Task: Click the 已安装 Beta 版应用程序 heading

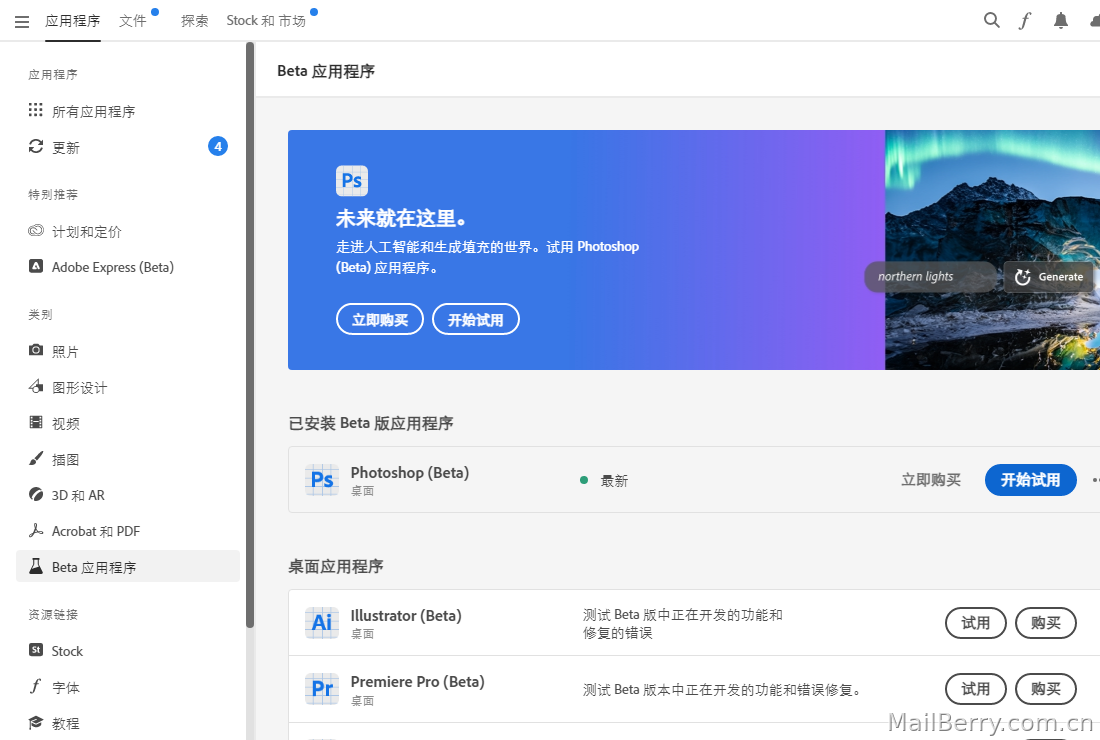Action: [x=370, y=423]
